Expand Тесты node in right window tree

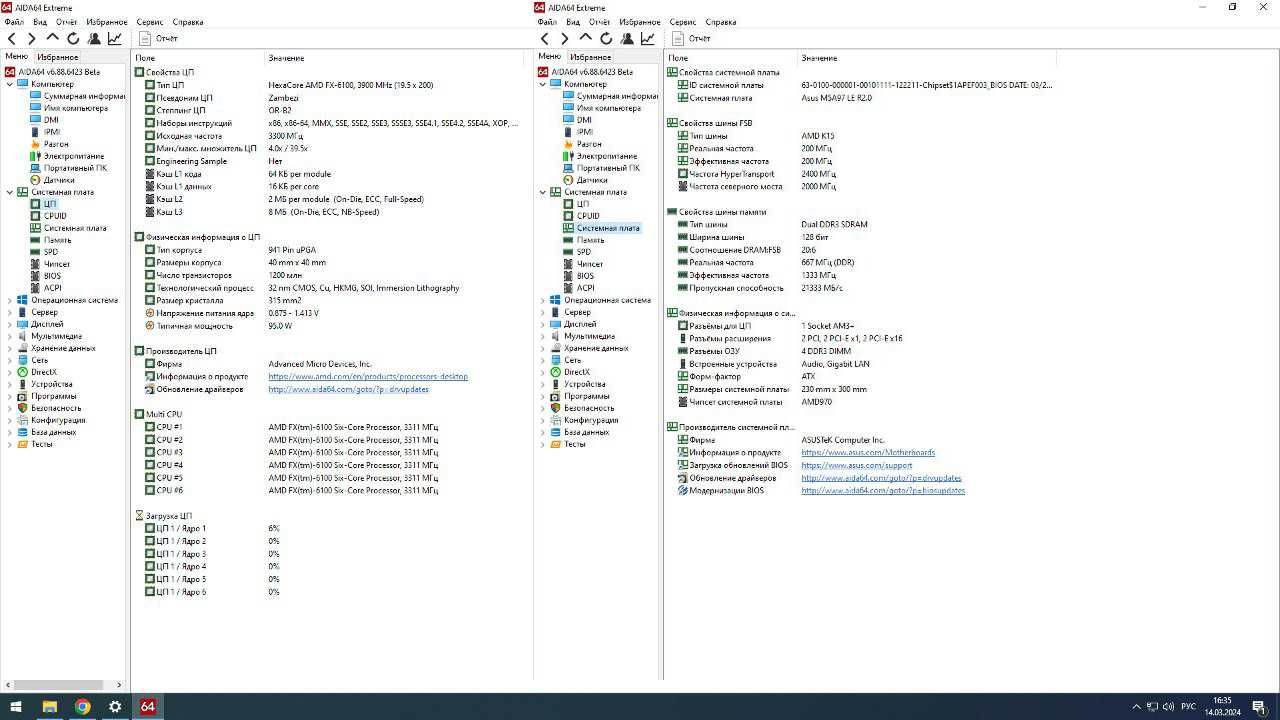pyautogui.click(x=543, y=444)
